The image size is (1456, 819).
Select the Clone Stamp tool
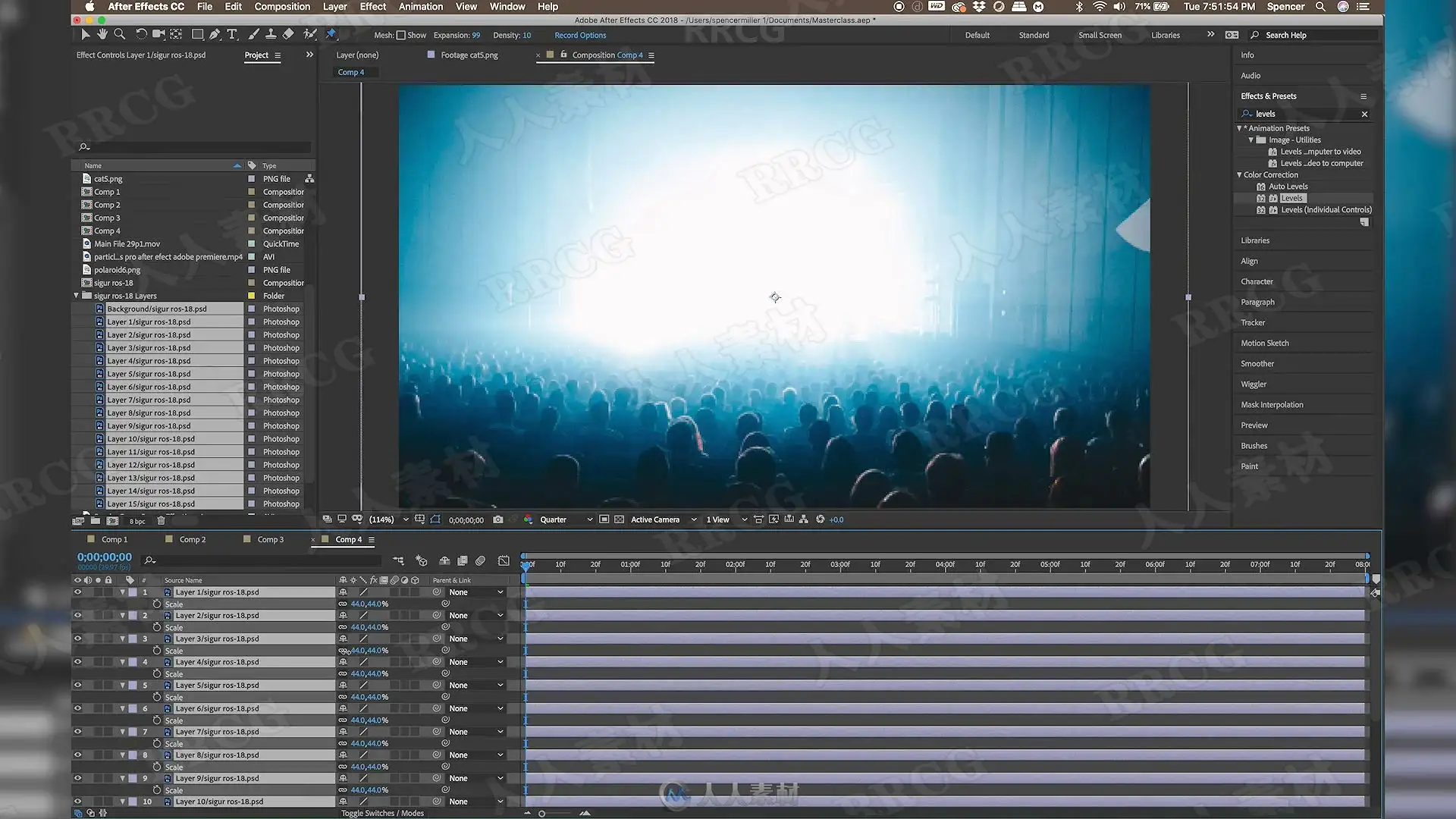click(x=271, y=34)
